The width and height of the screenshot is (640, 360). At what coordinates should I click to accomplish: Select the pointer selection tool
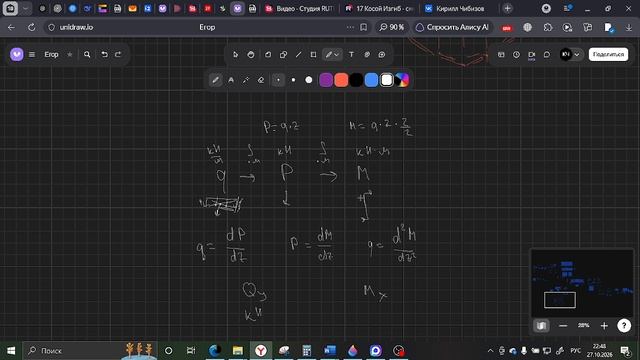(x=236, y=55)
